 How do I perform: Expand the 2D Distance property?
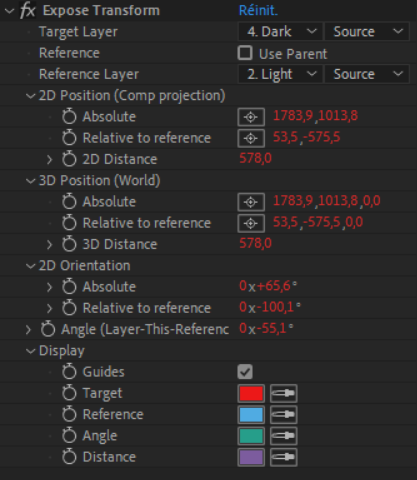pyautogui.click(x=49, y=159)
